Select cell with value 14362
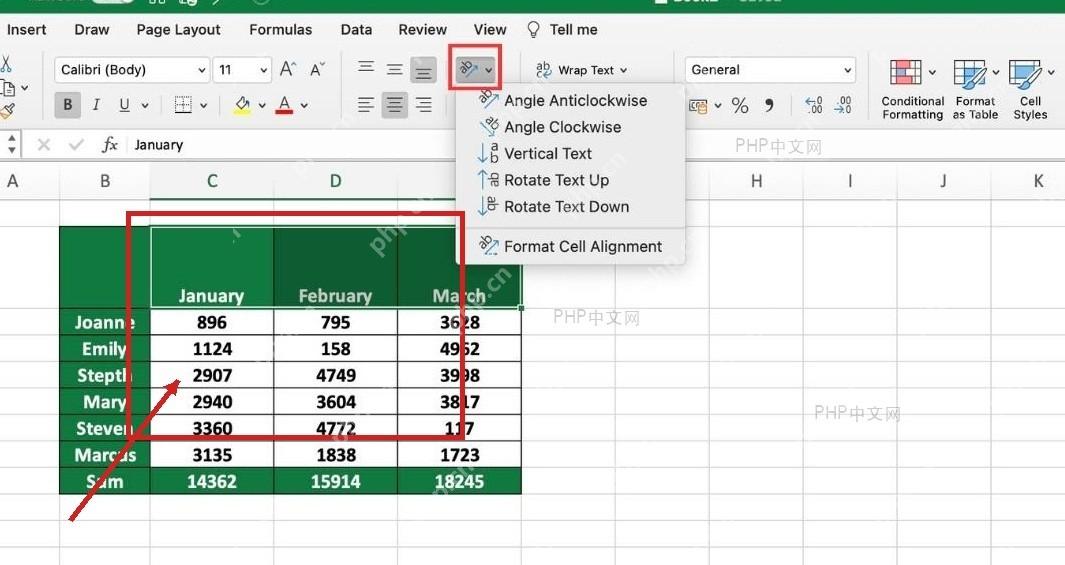The width and height of the screenshot is (1065, 565). (212, 481)
